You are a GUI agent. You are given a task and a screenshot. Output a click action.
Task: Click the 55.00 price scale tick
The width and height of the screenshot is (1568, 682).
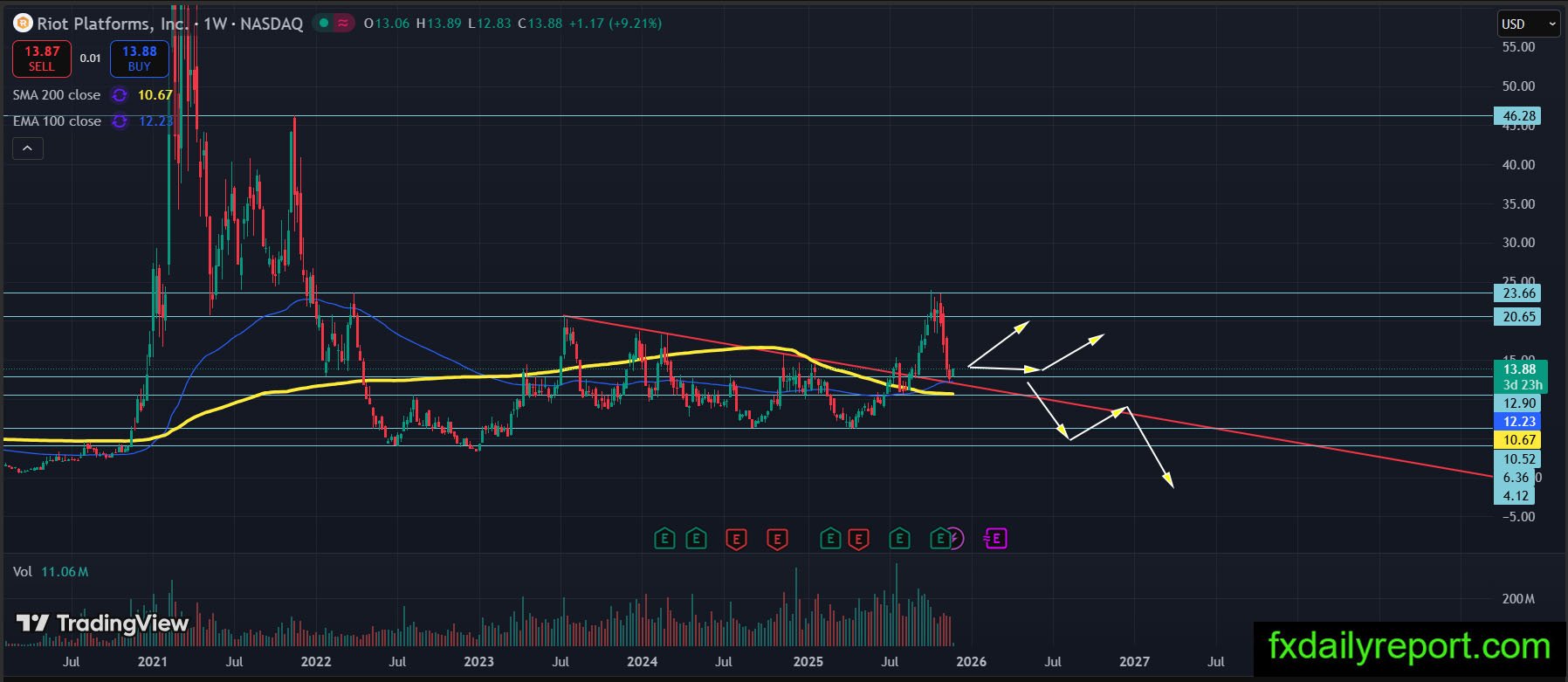(x=1518, y=47)
